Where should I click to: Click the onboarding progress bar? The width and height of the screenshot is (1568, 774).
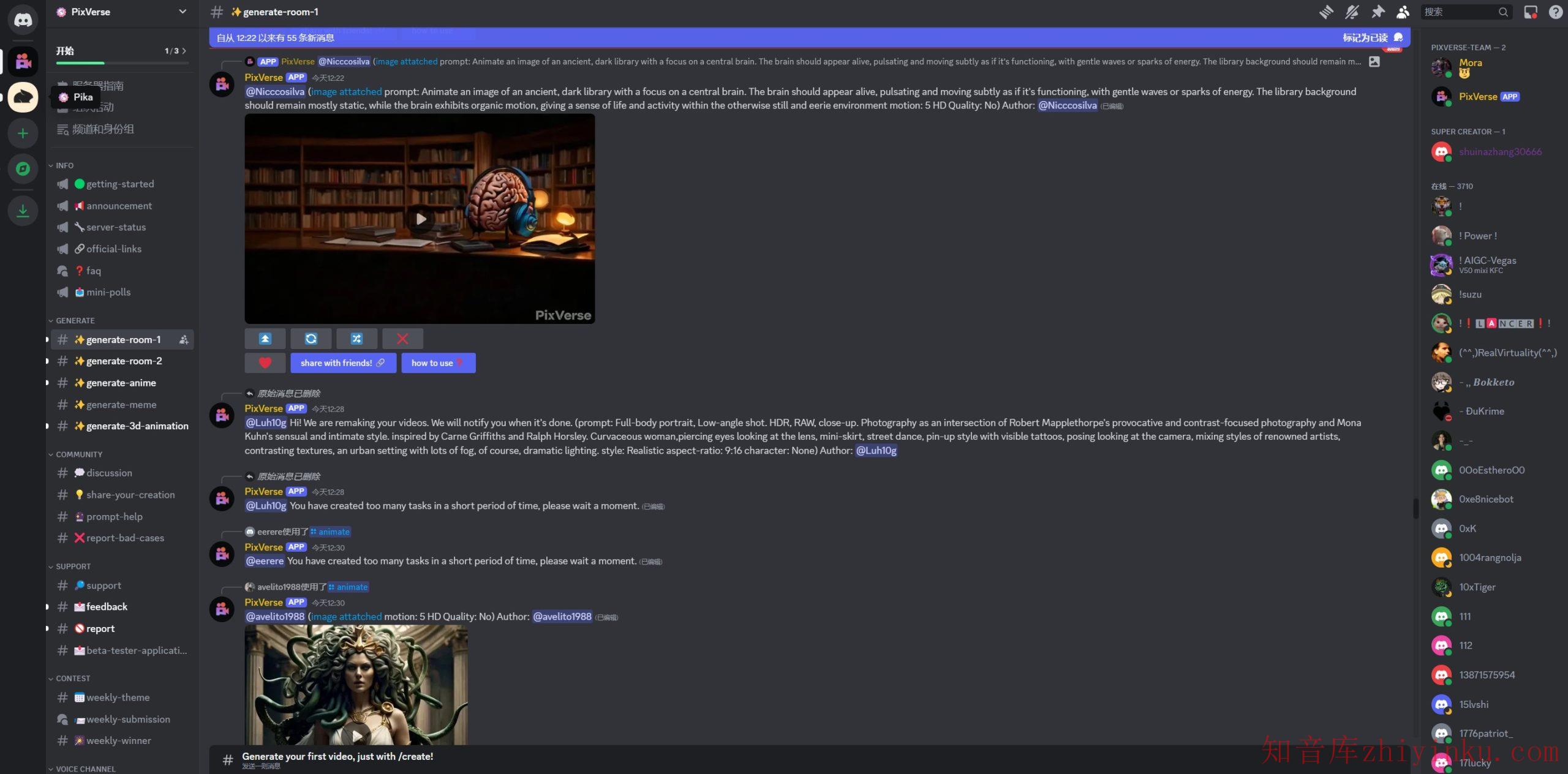[122, 62]
